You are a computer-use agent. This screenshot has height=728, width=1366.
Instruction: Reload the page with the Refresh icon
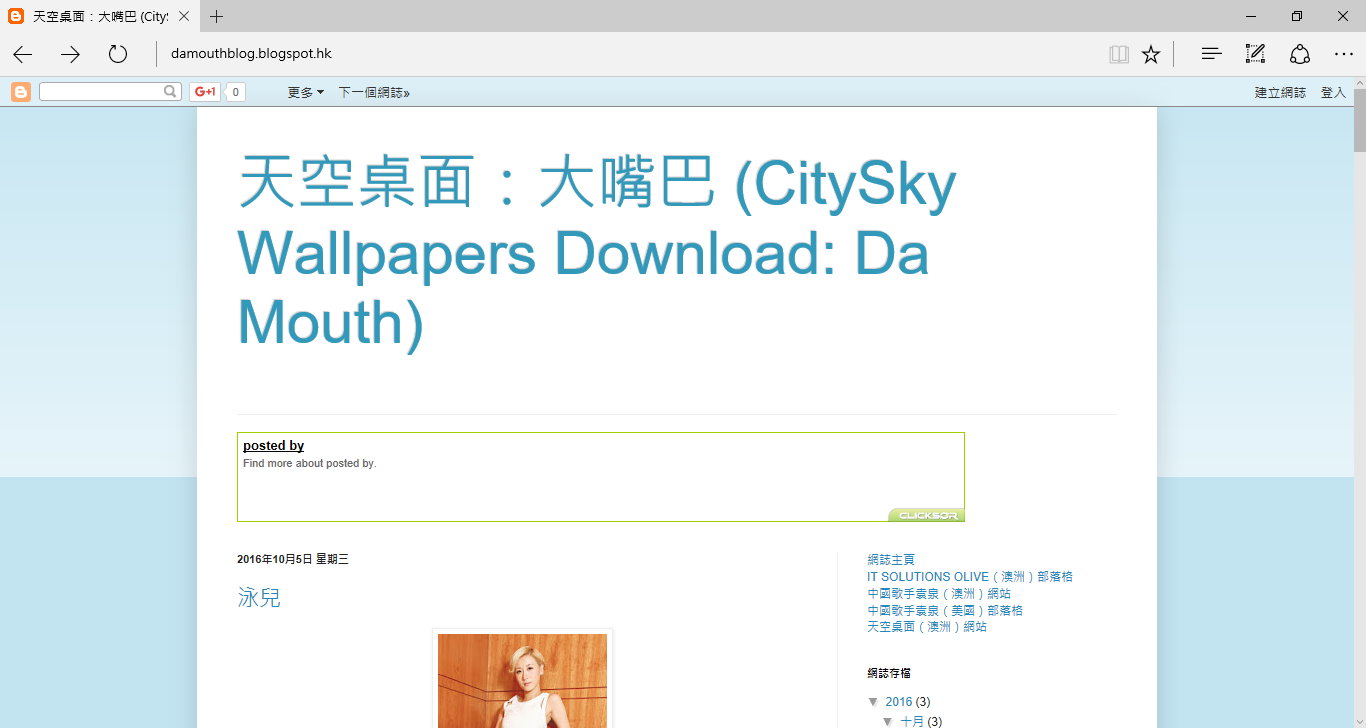[118, 54]
